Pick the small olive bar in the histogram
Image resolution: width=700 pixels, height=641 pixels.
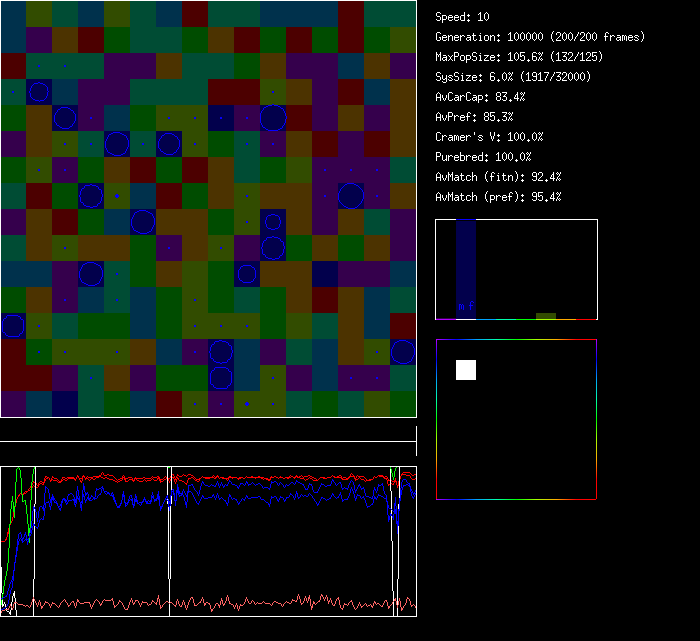545,316
